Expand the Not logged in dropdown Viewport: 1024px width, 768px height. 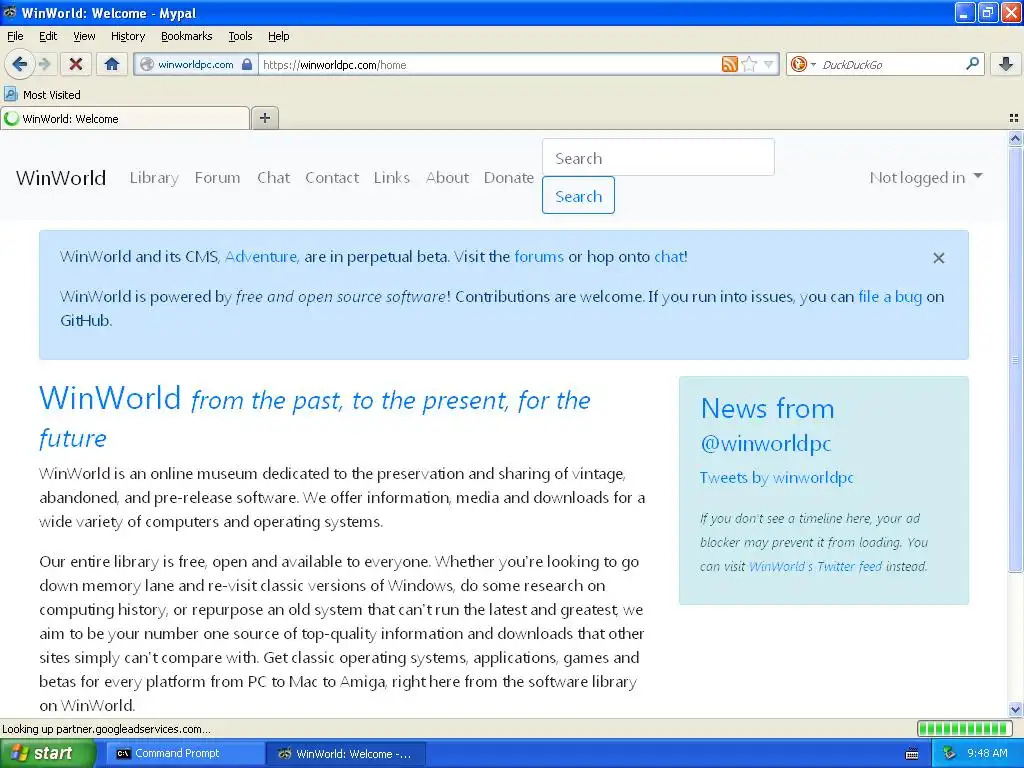click(926, 178)
